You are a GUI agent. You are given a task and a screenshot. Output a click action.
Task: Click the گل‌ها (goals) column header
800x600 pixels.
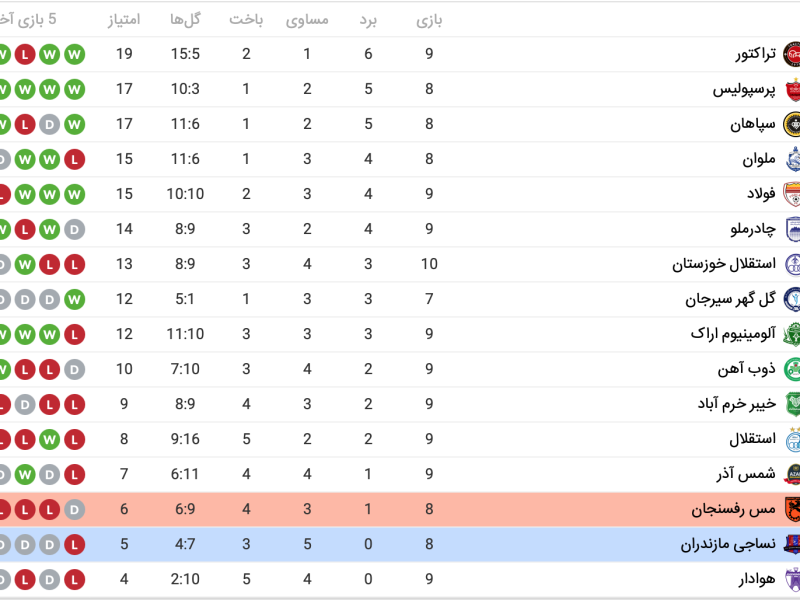(x=186, y=20)
